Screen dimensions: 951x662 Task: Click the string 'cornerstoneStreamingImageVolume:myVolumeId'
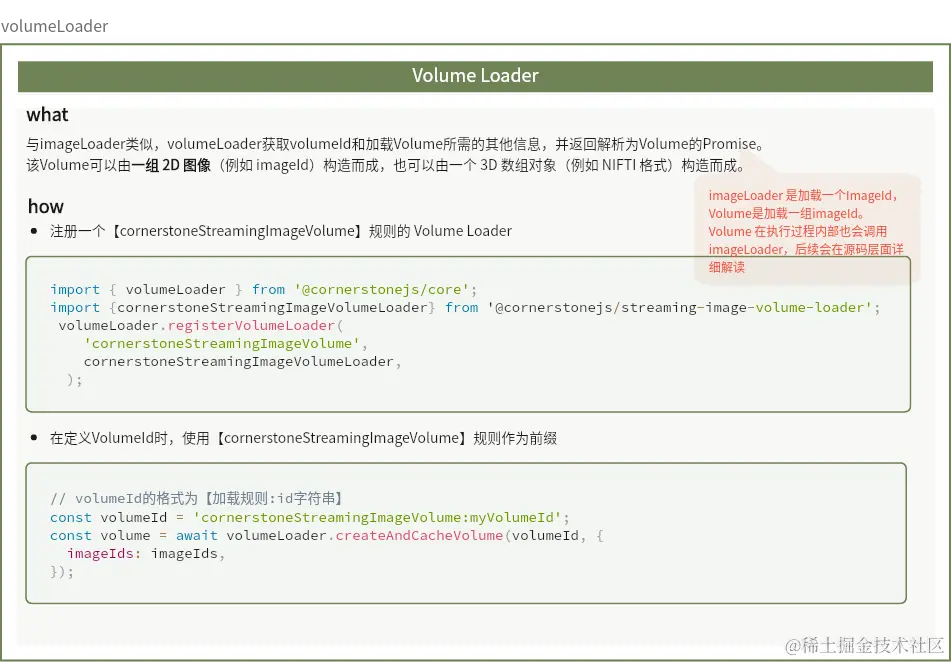378,518
